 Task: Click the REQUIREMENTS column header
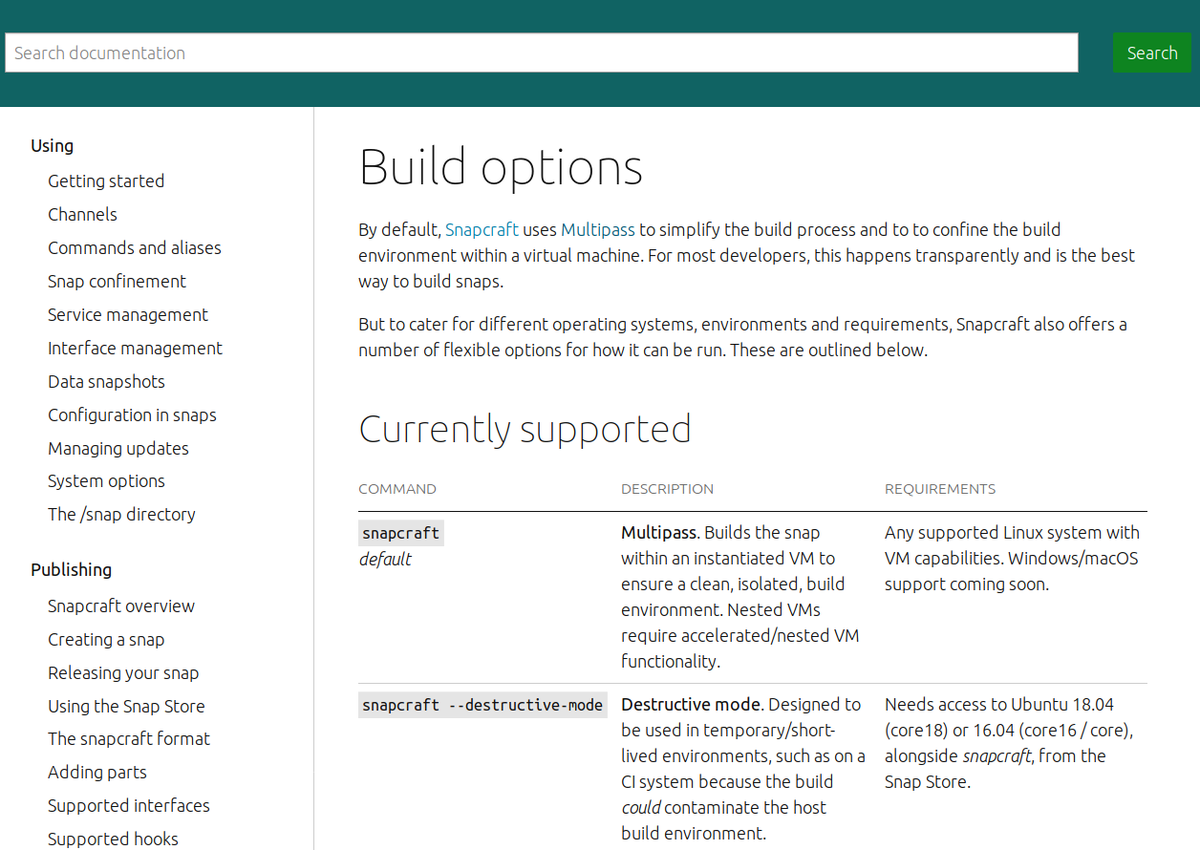point(940,489)
